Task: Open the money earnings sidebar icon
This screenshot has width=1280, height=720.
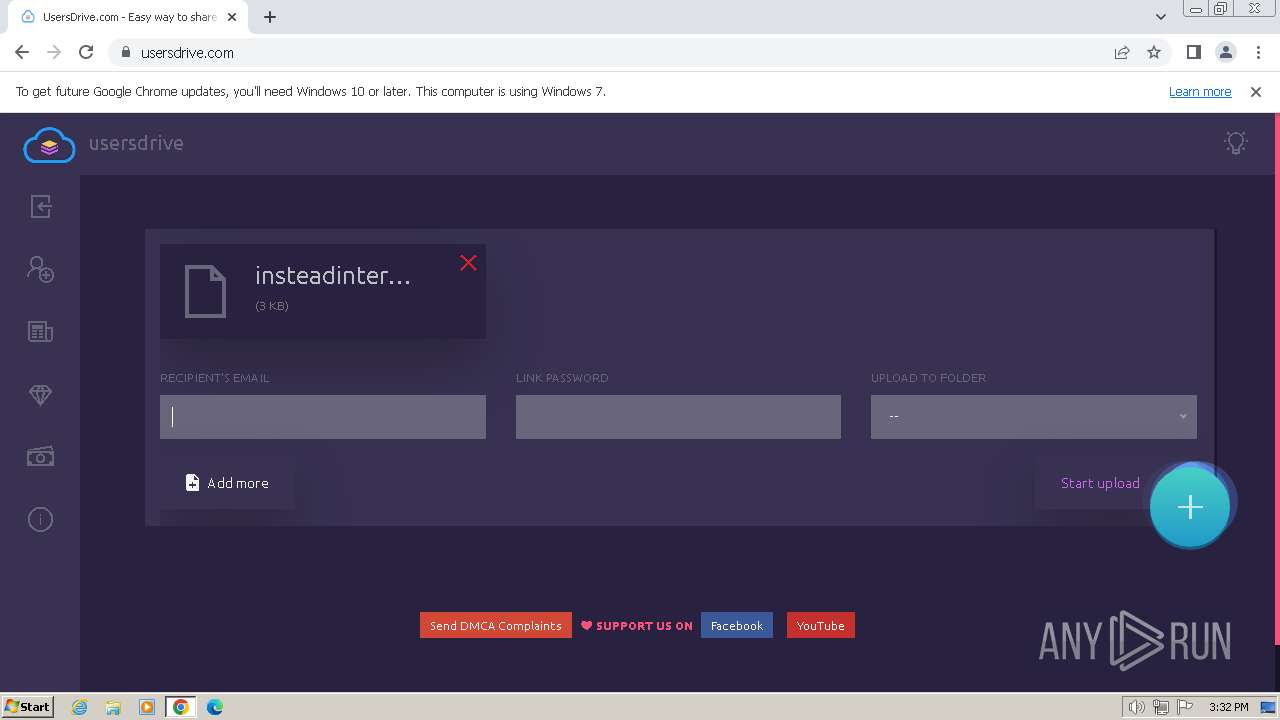Action: click(40, 457)
